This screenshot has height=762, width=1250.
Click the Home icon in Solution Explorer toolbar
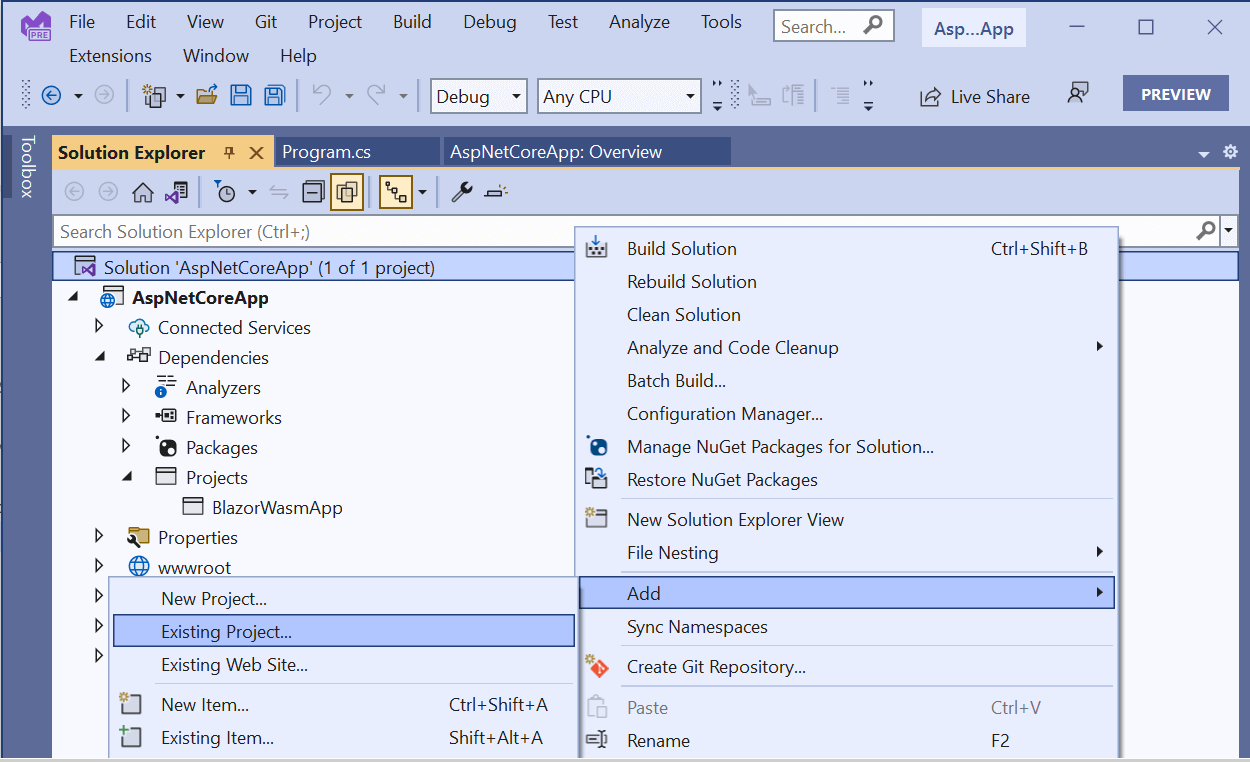(143, 192)
